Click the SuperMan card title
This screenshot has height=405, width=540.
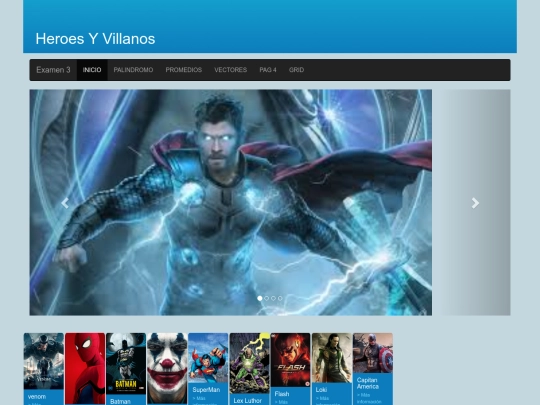pyautogui.click(x=206, y=390)
